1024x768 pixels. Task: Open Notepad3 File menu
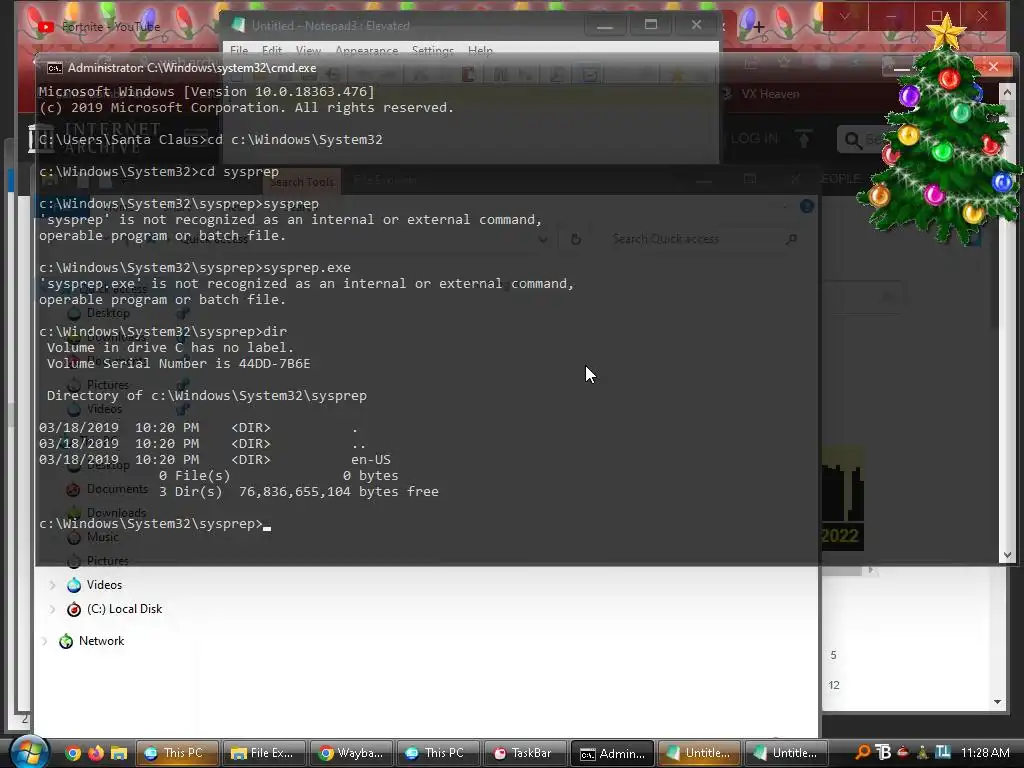tap(239, 50)
